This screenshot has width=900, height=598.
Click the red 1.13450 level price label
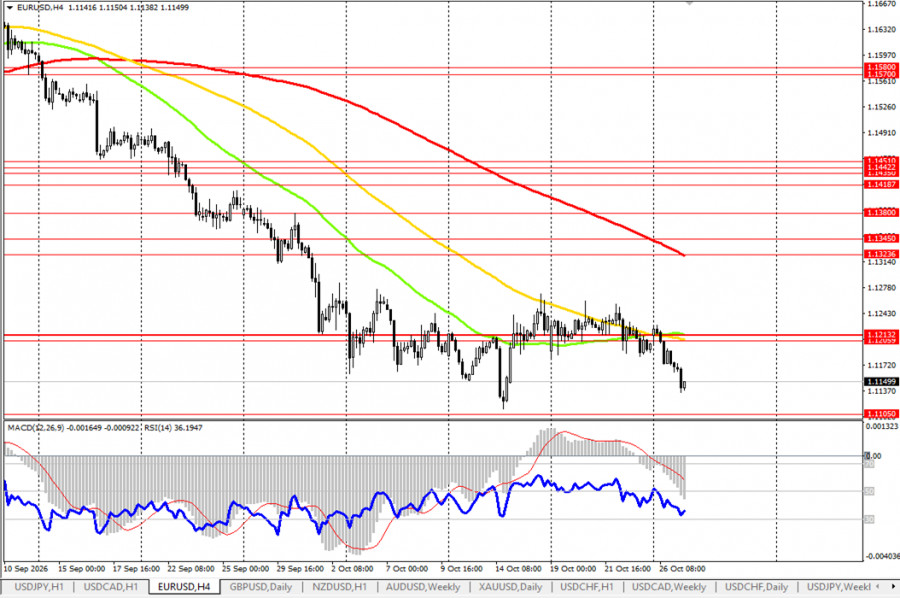881,238
